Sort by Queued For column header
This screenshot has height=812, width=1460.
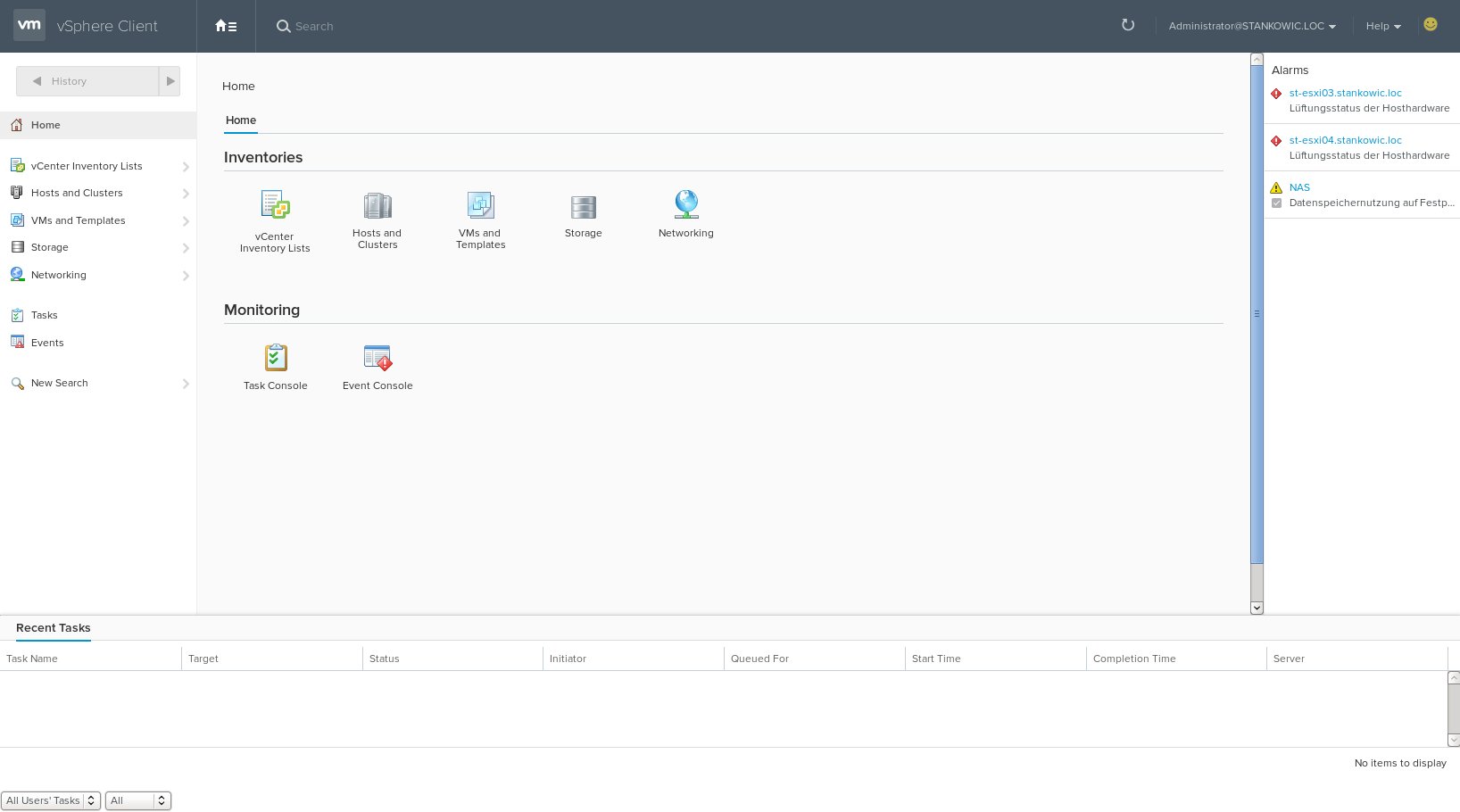pos(816,659)
